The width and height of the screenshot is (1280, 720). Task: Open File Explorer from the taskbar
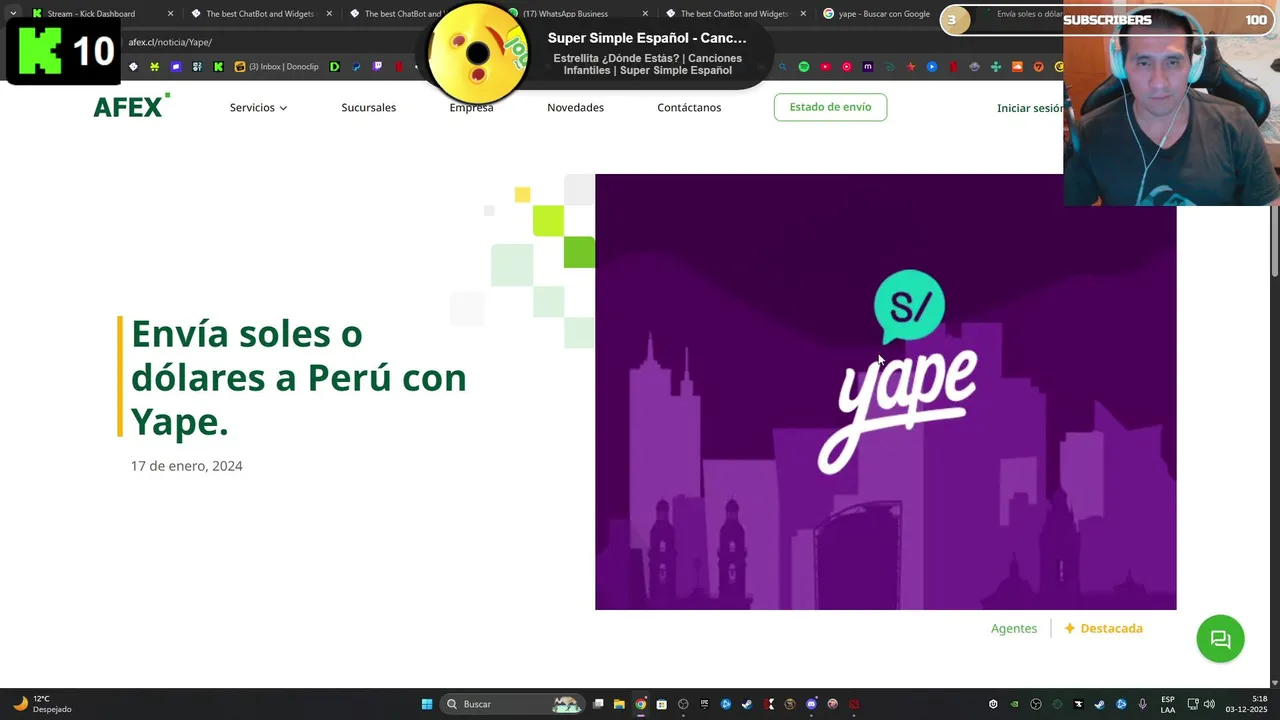click(619, 704)
